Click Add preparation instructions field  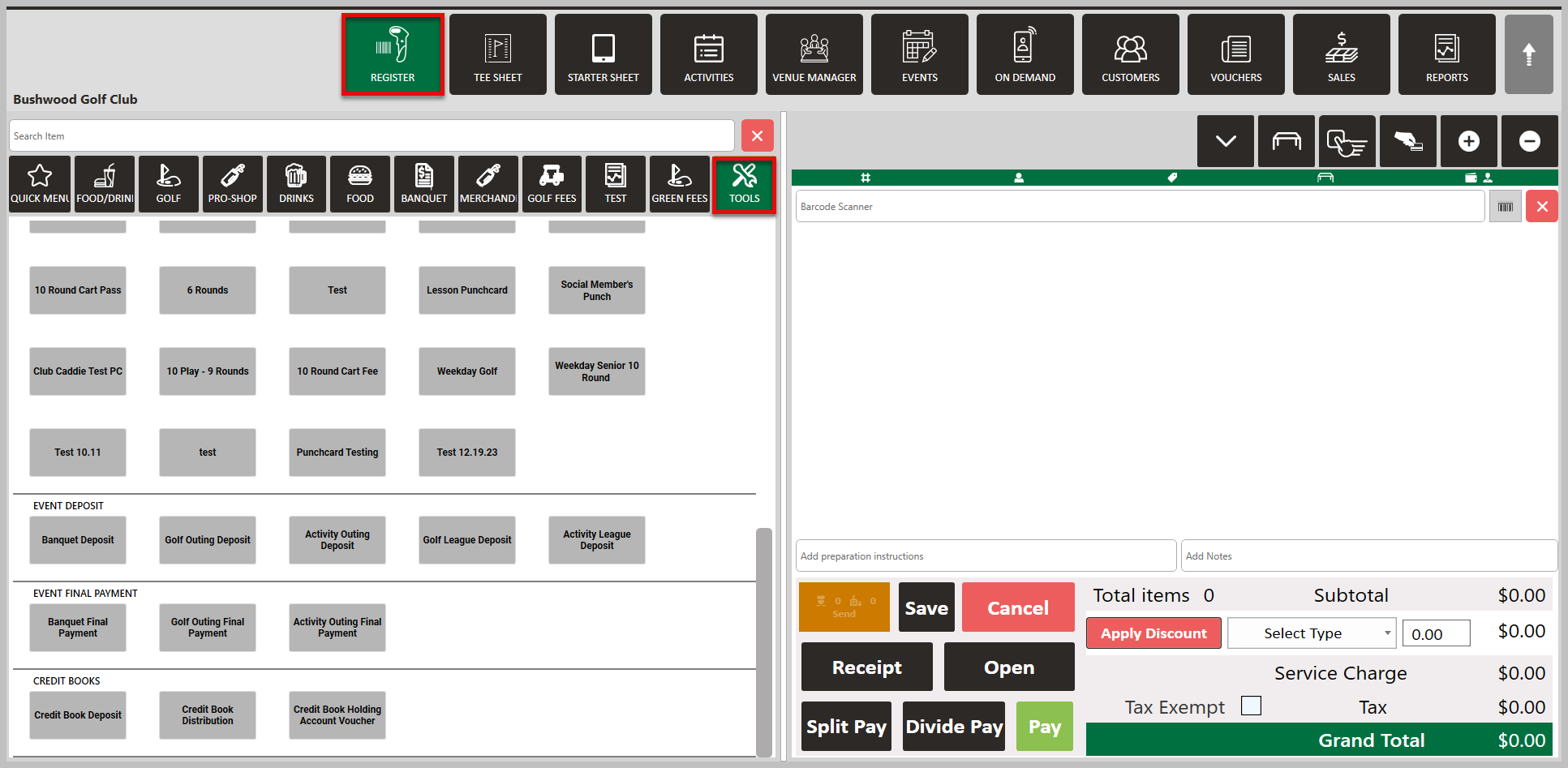(986, 556)
